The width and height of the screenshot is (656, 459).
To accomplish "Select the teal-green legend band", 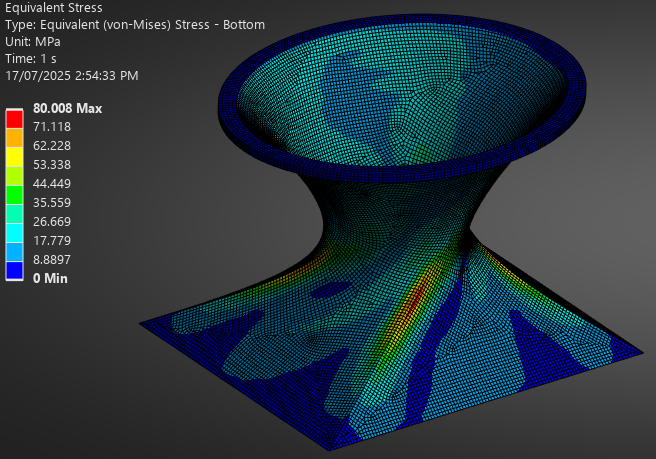I will (x=14, y=214).
